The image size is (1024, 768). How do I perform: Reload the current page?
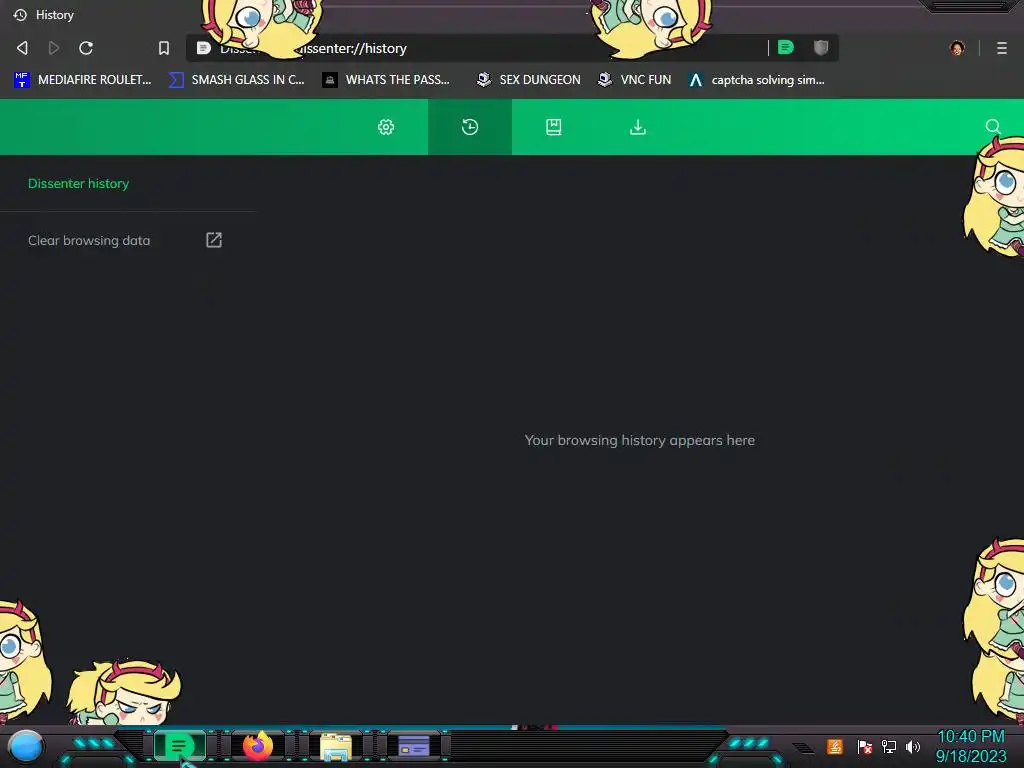[x=86, y=48]
